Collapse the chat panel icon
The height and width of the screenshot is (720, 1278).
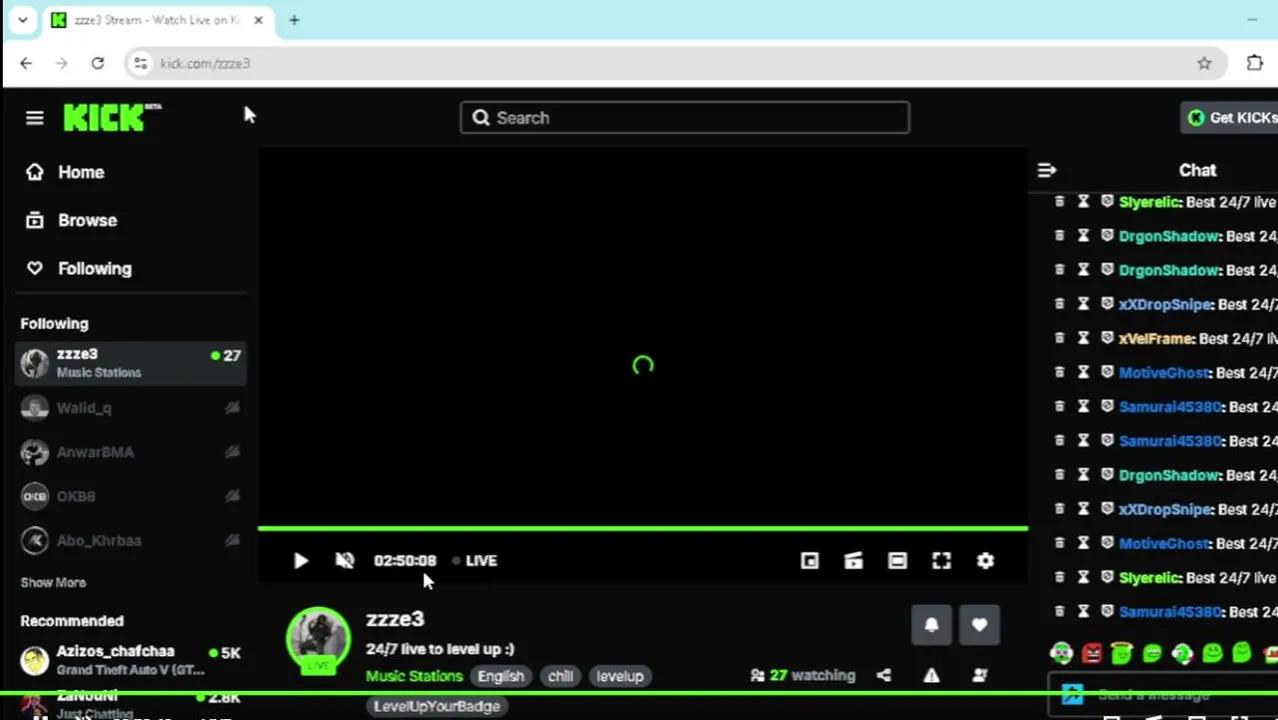1047,170
